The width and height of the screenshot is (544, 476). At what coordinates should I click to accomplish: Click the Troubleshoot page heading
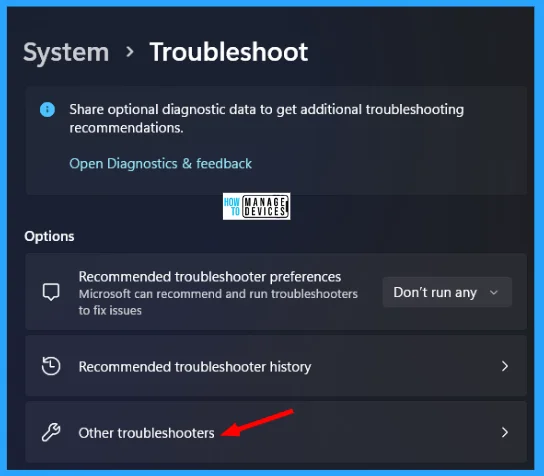229,52
